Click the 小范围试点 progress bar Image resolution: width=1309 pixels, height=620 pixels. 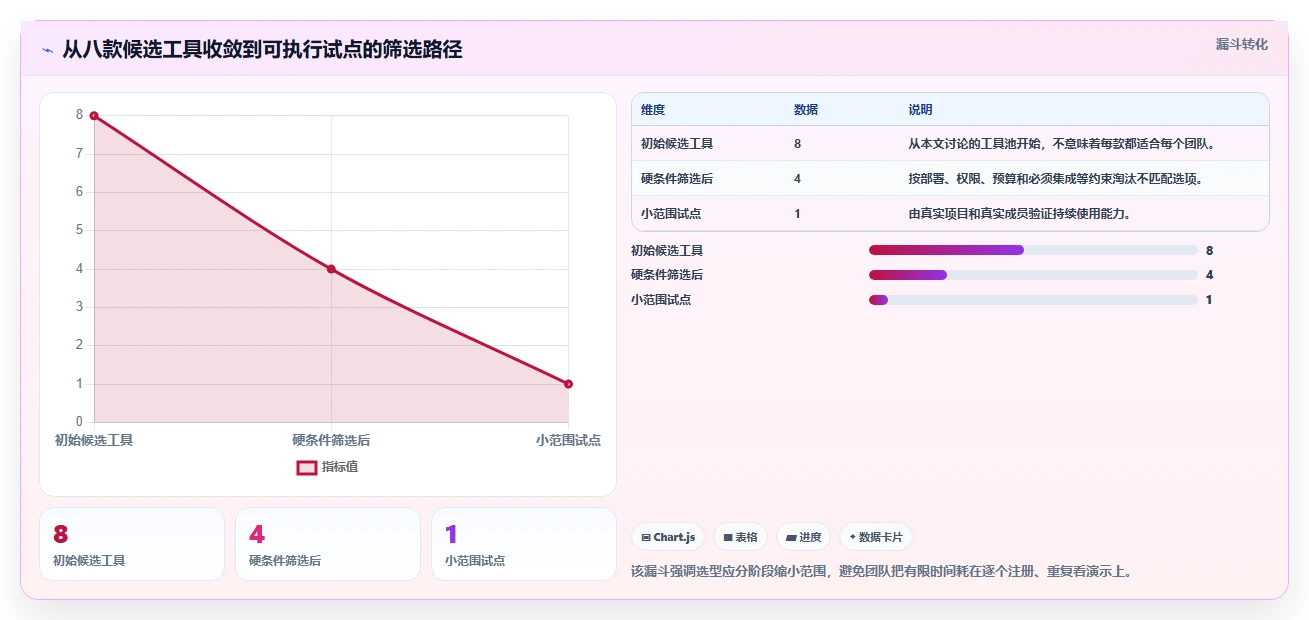tap(1033, 300)
